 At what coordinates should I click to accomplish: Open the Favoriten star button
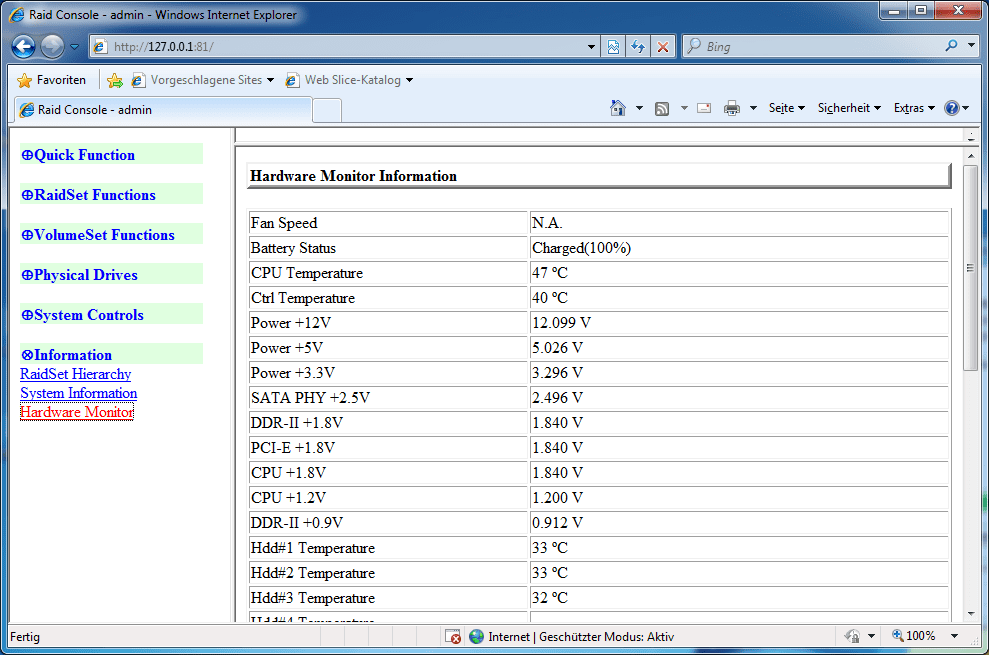pyautogui.click(x=52, y=80)
